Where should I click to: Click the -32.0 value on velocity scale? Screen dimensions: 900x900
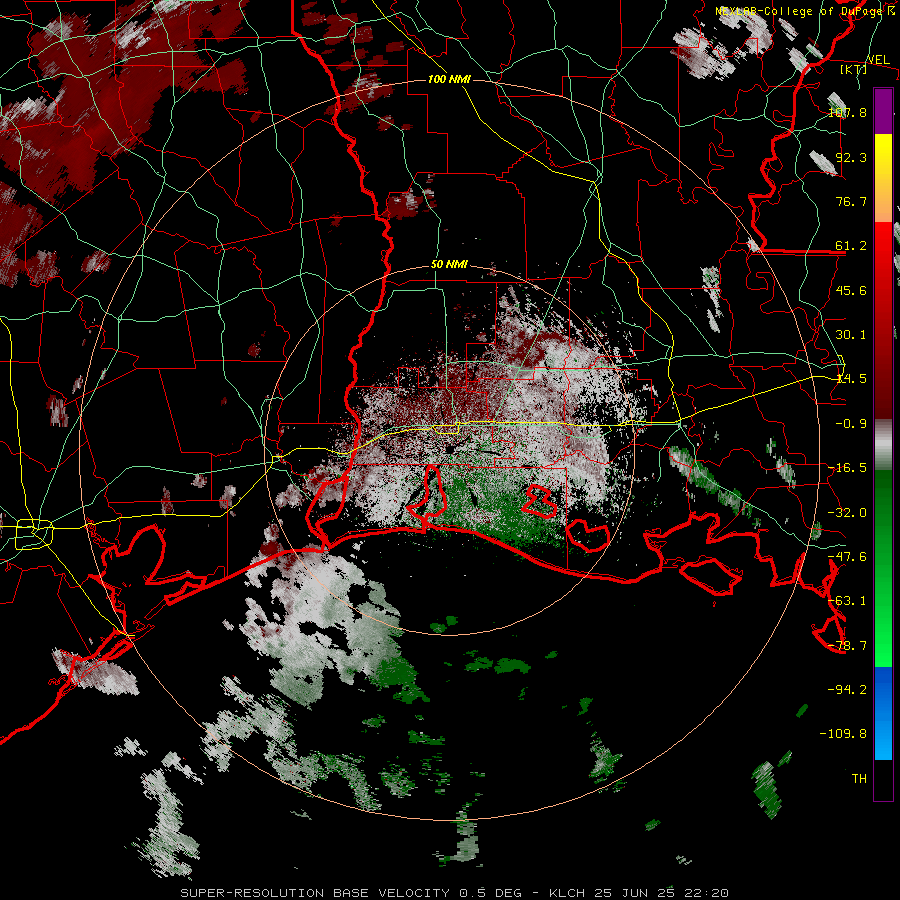coord(848,513)
